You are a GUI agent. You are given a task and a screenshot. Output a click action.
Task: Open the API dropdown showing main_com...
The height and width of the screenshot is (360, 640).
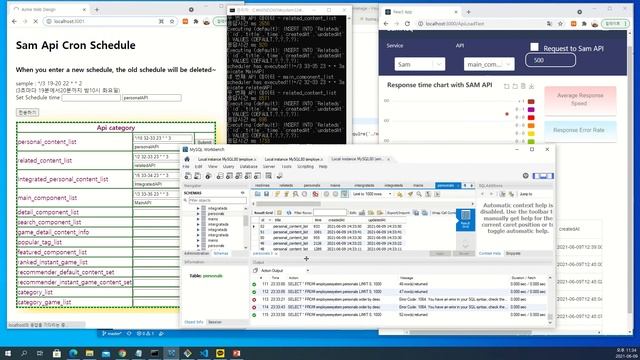point(489,64)
